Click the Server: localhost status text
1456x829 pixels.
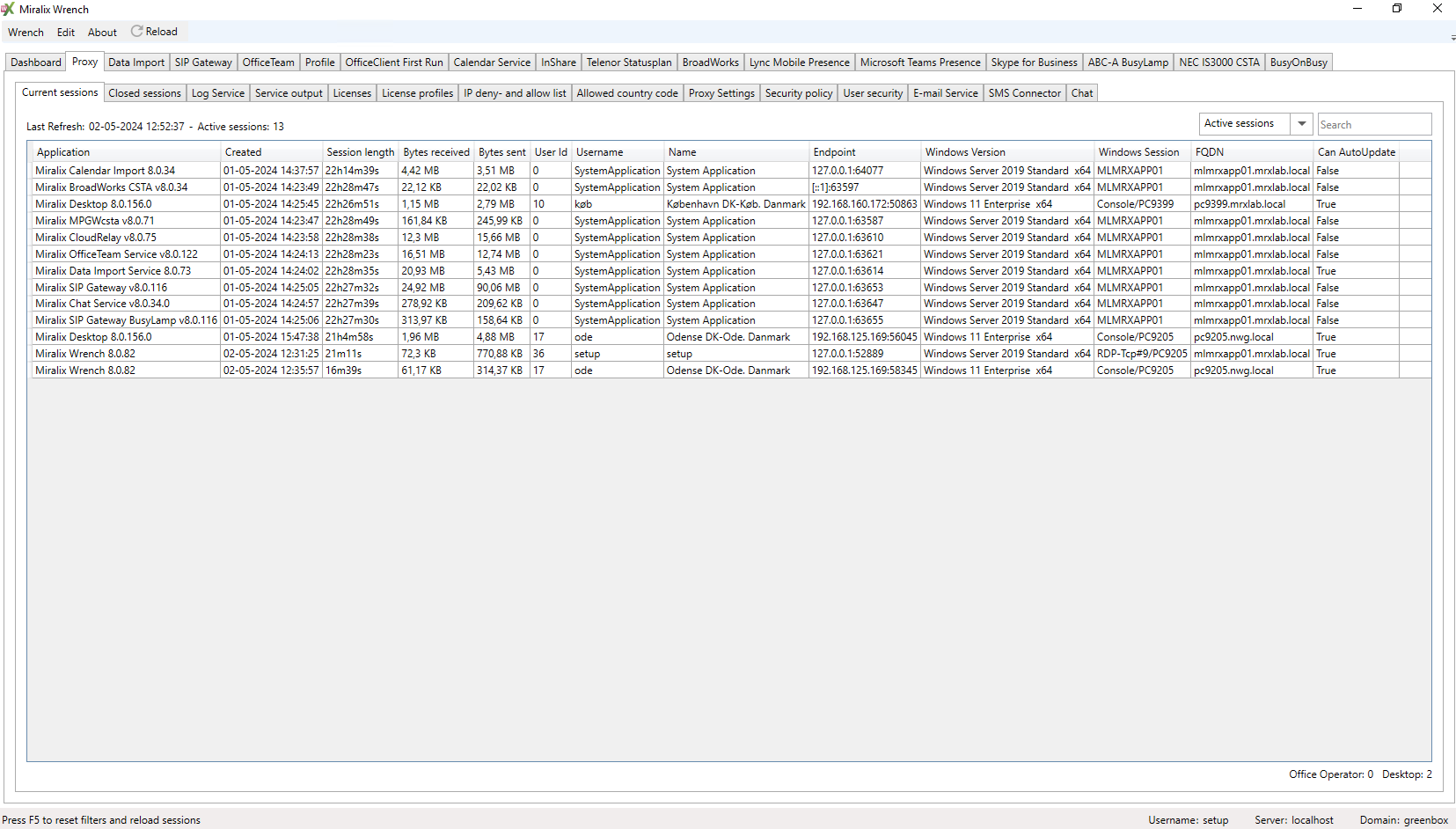(1294, 820)
